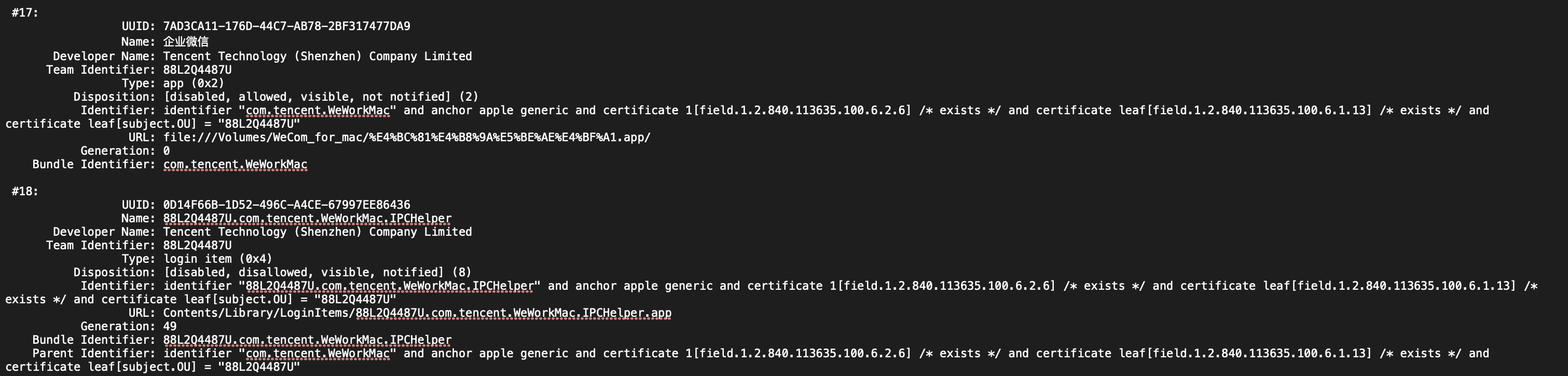Viewport: 1568px width, 376px height.
Task: Click the "app (0x2)" type value
Action: (x=194, y=83)
